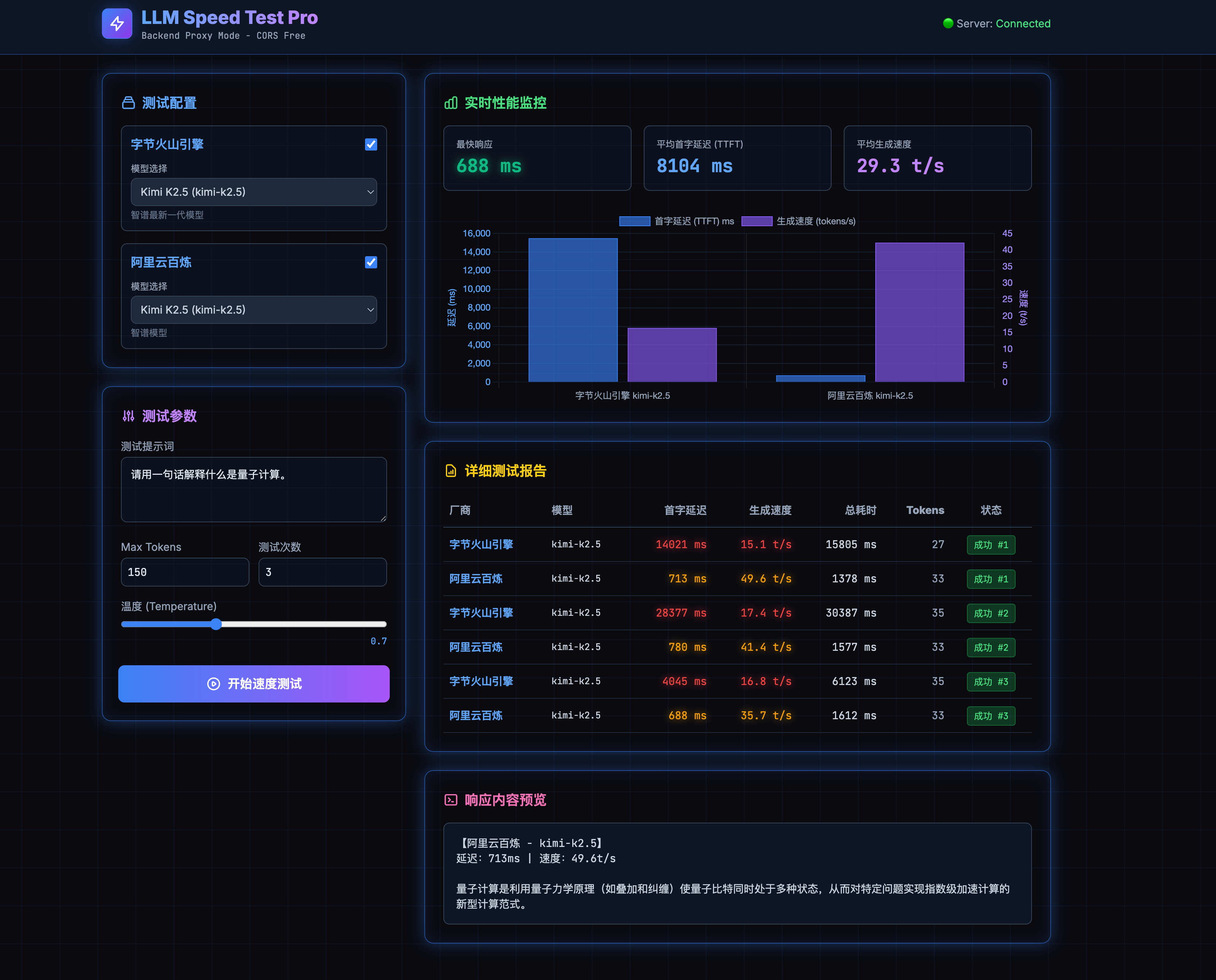Click the 成功 #1 badge for 阿里云百炼
The image size is (1216, 980).
click(991, 579)
